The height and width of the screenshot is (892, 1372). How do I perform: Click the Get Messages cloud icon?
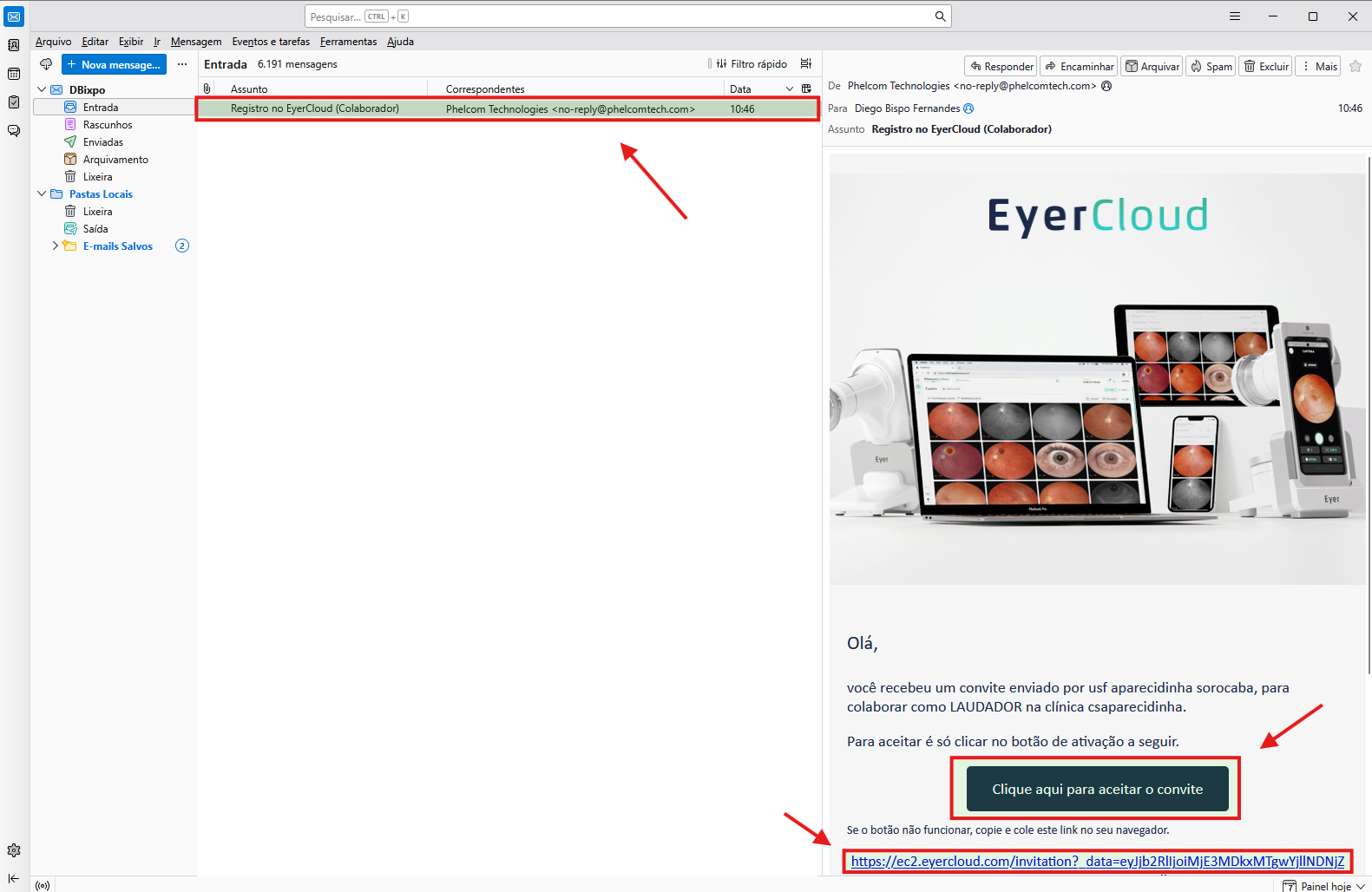point(46,64)
